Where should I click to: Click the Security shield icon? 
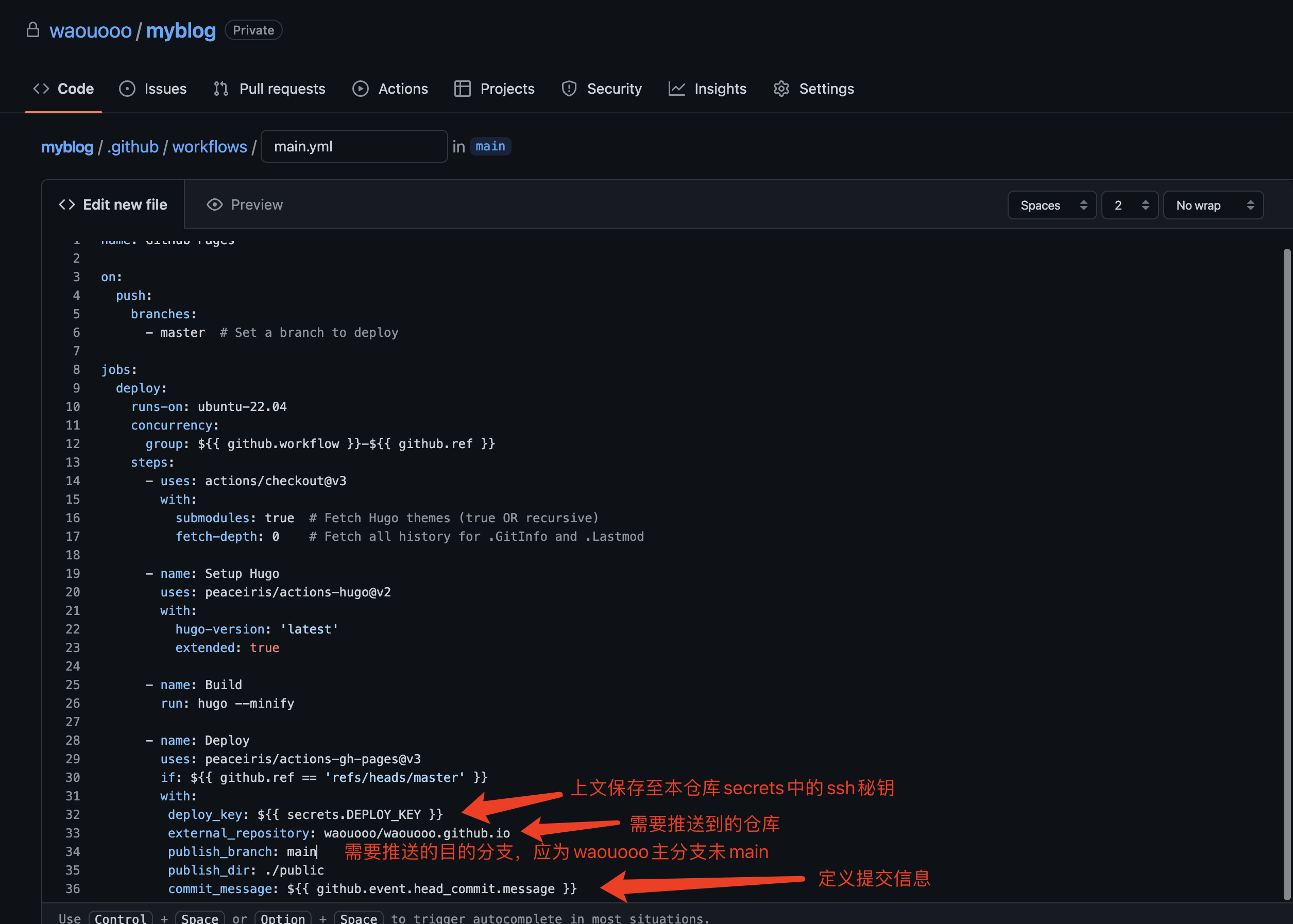(x=569, y=89)
